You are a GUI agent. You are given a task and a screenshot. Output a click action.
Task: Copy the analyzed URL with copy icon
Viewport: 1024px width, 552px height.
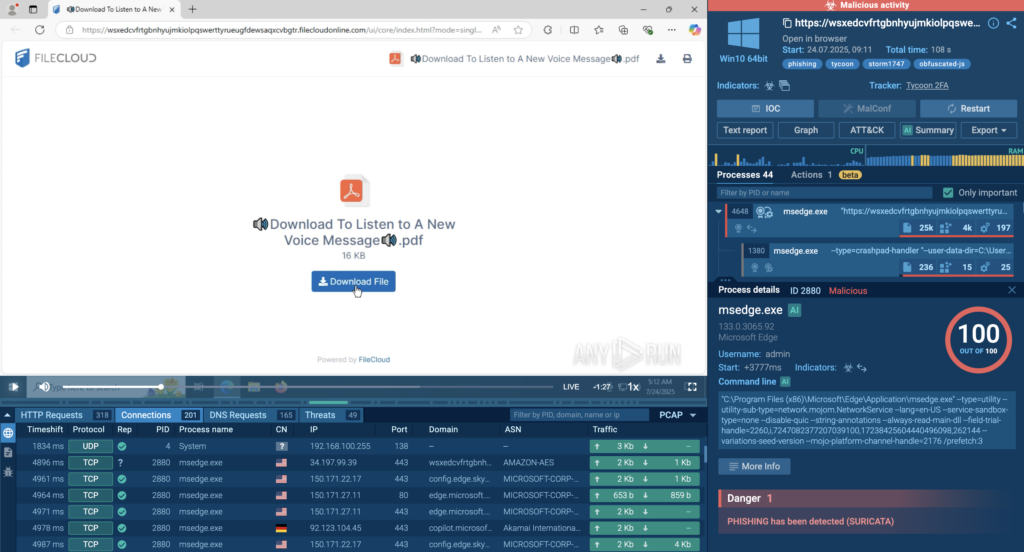[x=788, y=23]
